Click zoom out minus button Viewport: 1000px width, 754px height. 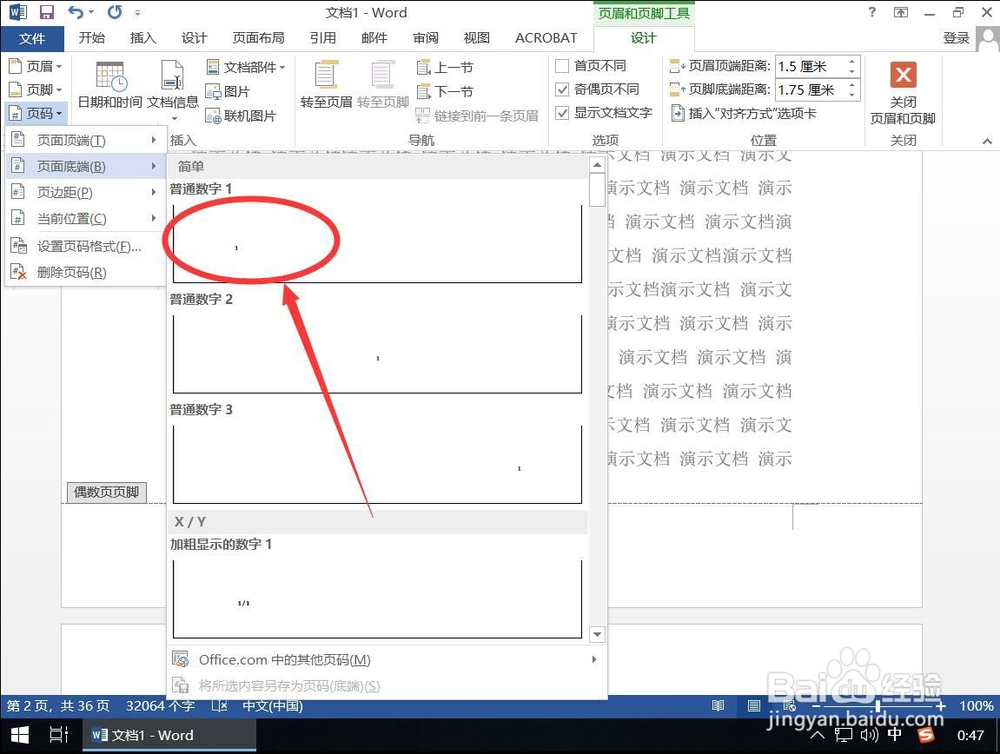click(816, 706)
